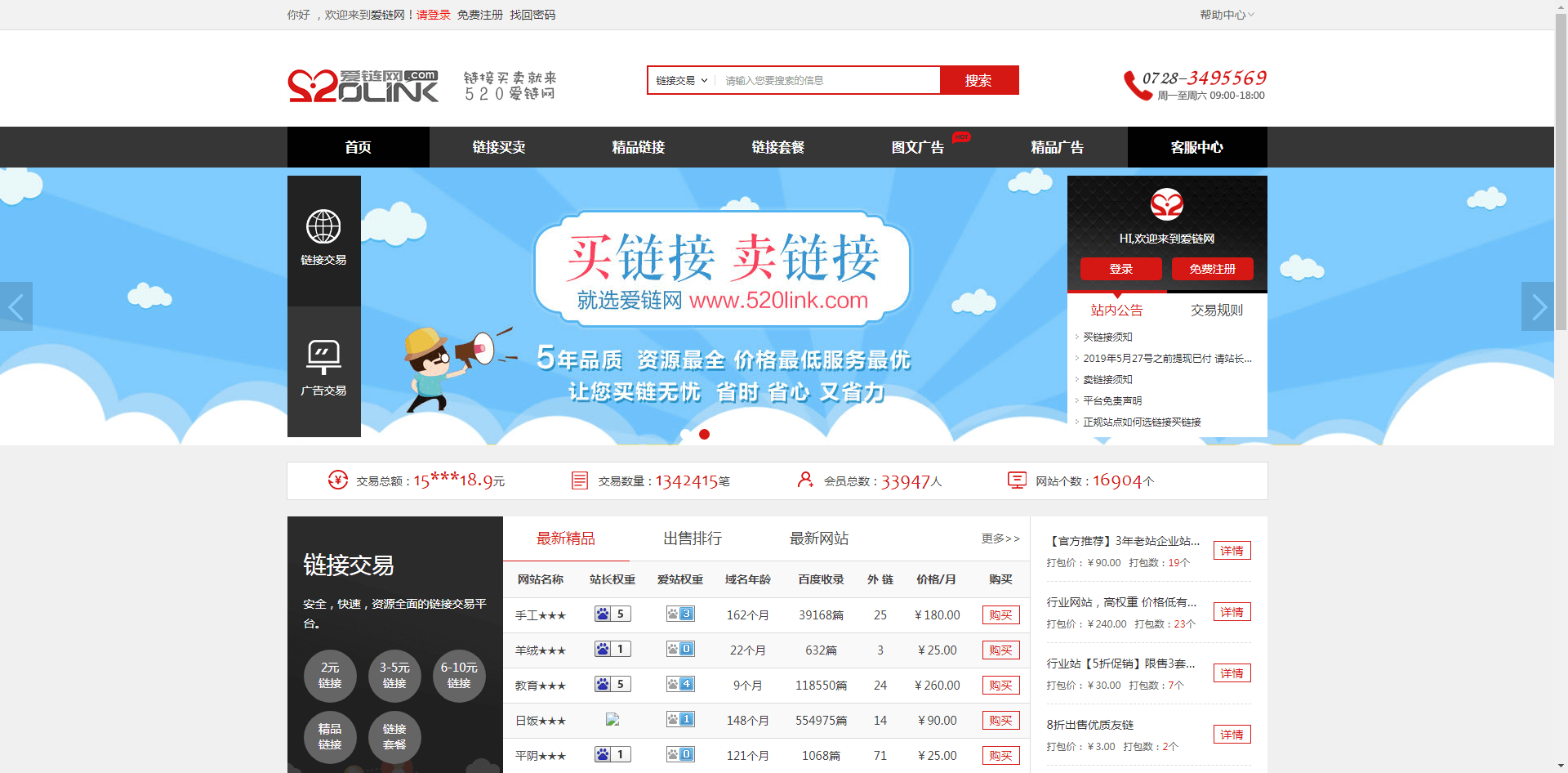The height and width of the screenshot is (773, 1568).
Task: Click the 免费注册 button in welcome panel
Action: click(1212, 269)
